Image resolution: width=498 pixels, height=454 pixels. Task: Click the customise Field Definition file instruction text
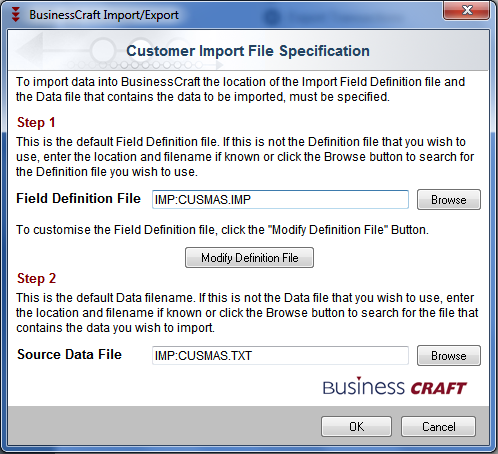pos(222,230)
